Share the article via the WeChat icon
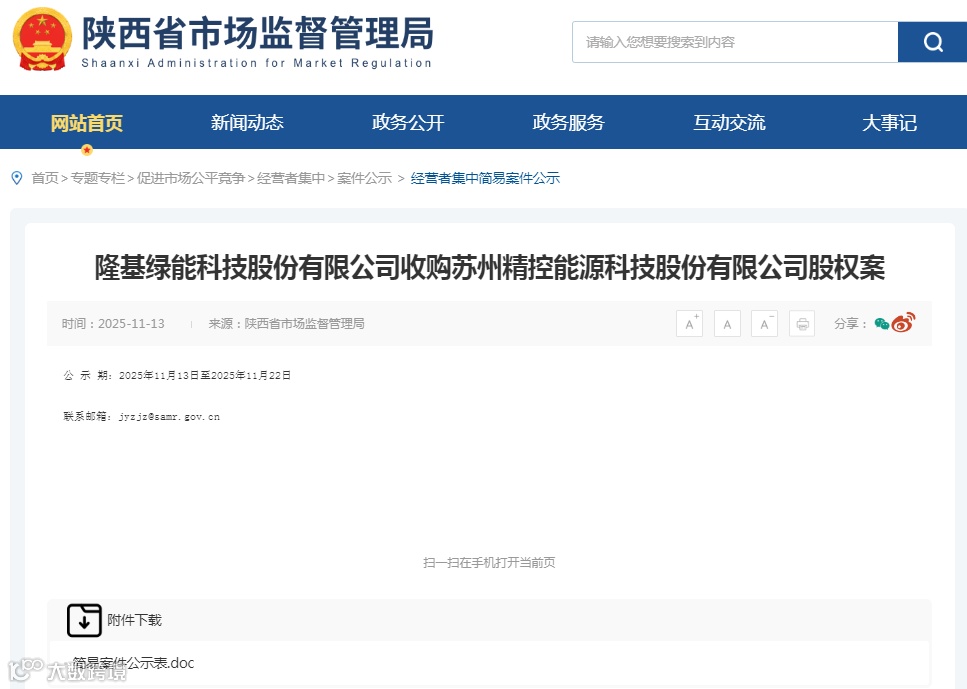 [x=884, y=323]
